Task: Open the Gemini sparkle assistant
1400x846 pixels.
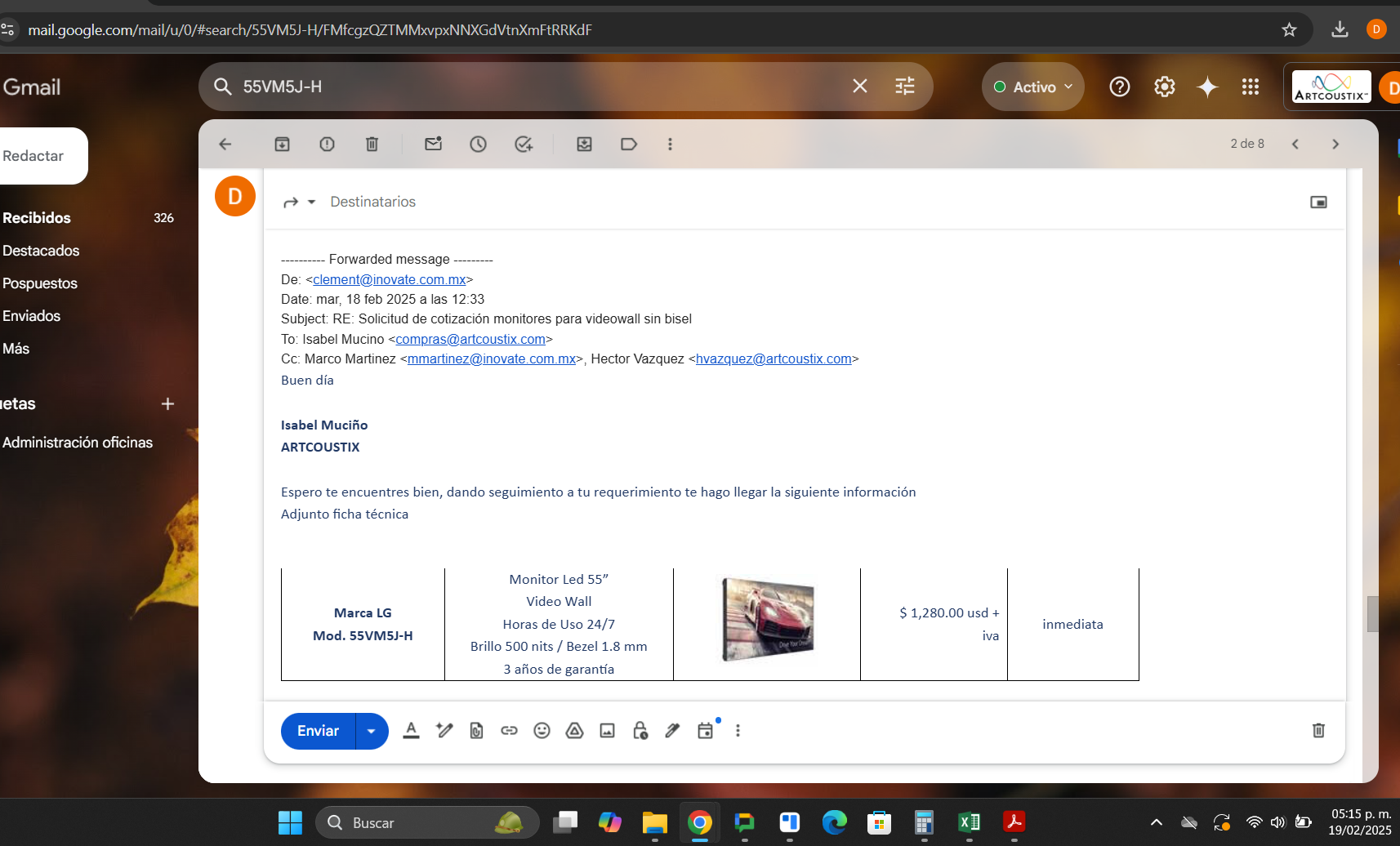Action: (x=1207, y=87)
